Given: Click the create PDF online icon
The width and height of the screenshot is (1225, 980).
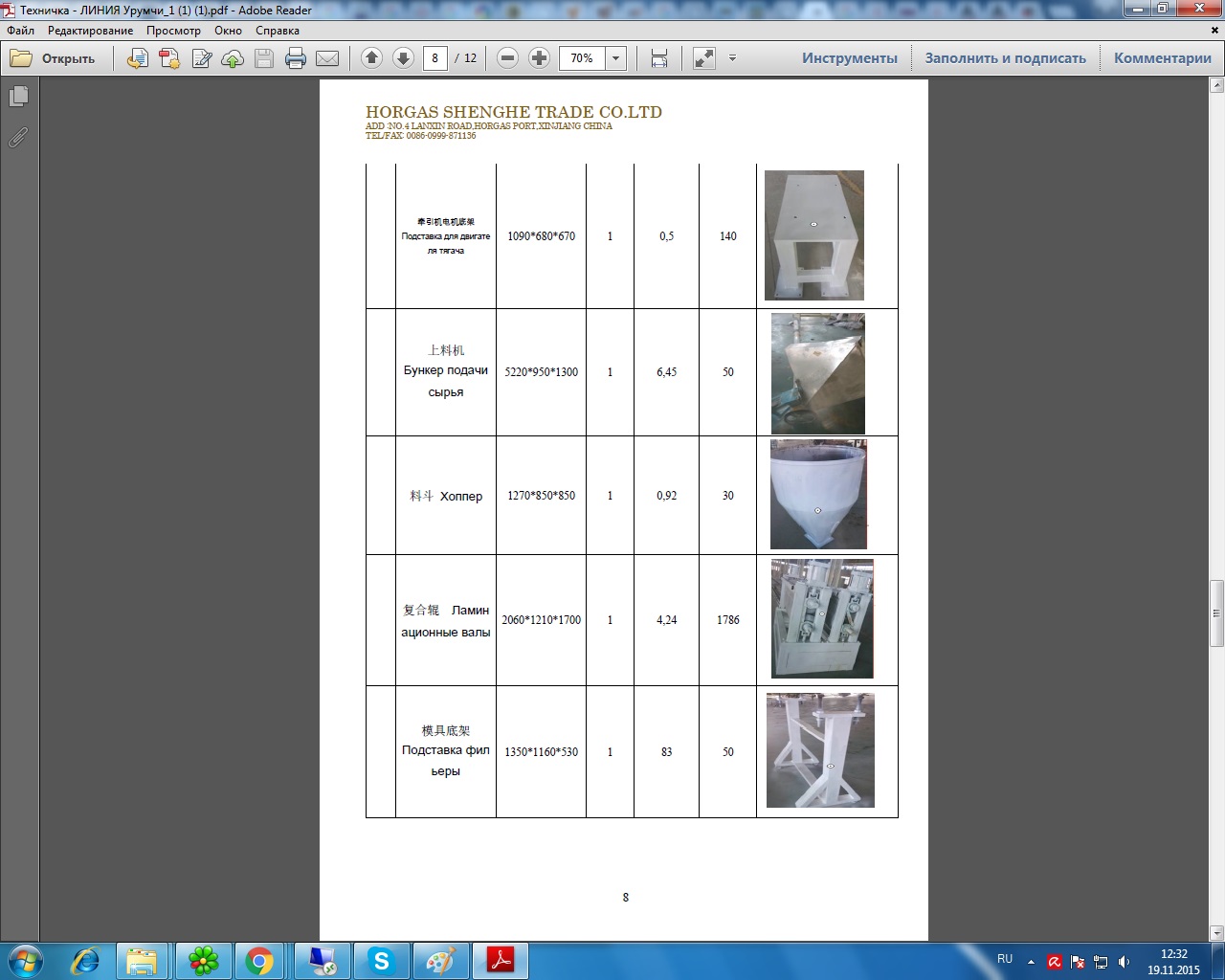Looking at the screenshot, I should [138, 58].
